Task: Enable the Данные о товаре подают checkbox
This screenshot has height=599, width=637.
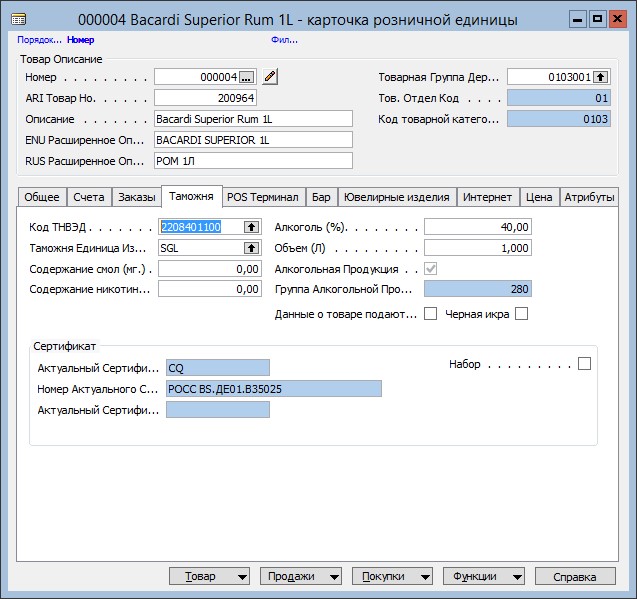Action: tap(431, 314)
